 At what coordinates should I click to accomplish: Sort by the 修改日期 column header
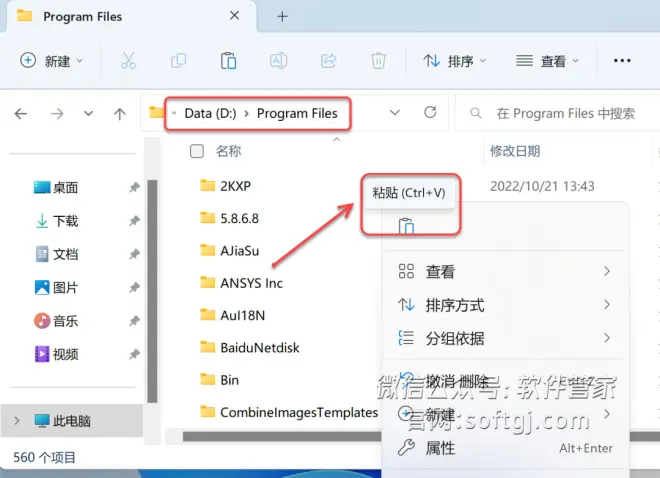point(515,151)
